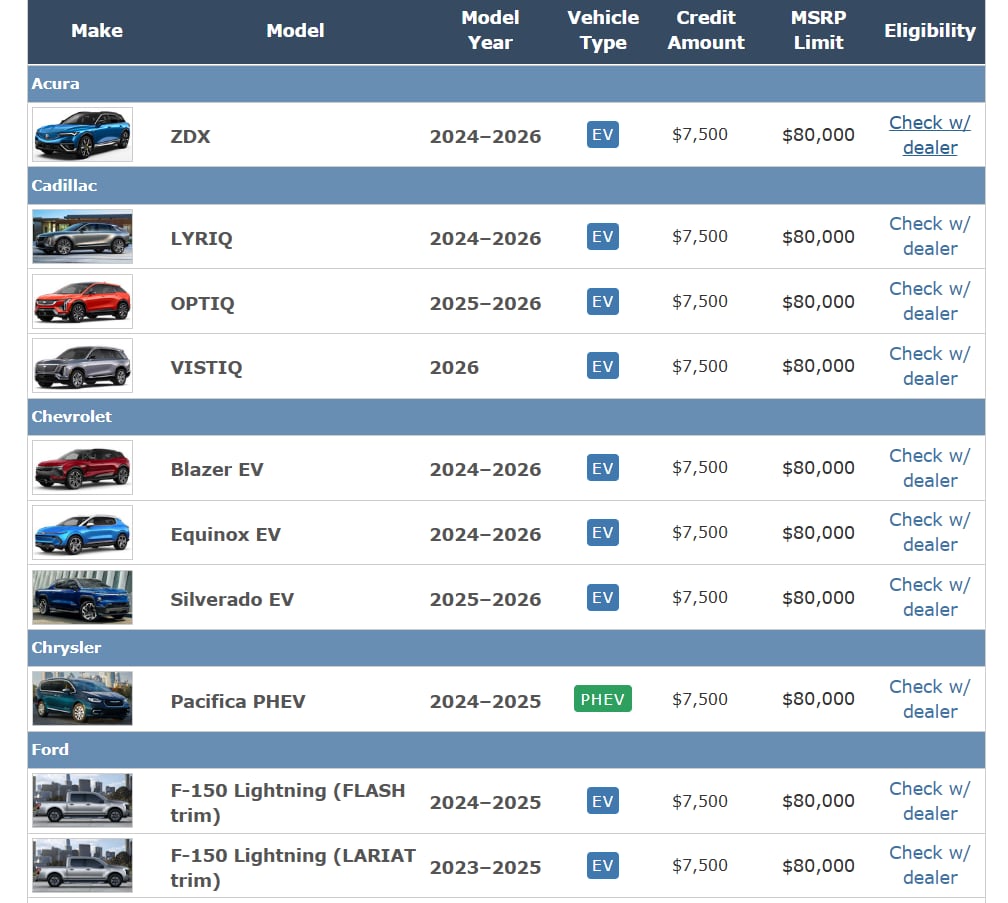The width and height of the screenshot is (1008, 903).
Task: Open the Cadillac LYRIQ car image
Action: [x=82, y=237]
